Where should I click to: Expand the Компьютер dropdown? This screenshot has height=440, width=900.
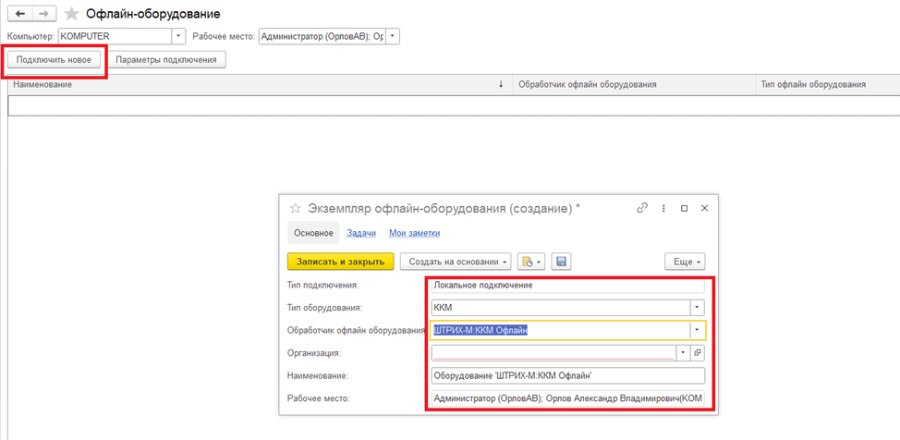(178, 36)
